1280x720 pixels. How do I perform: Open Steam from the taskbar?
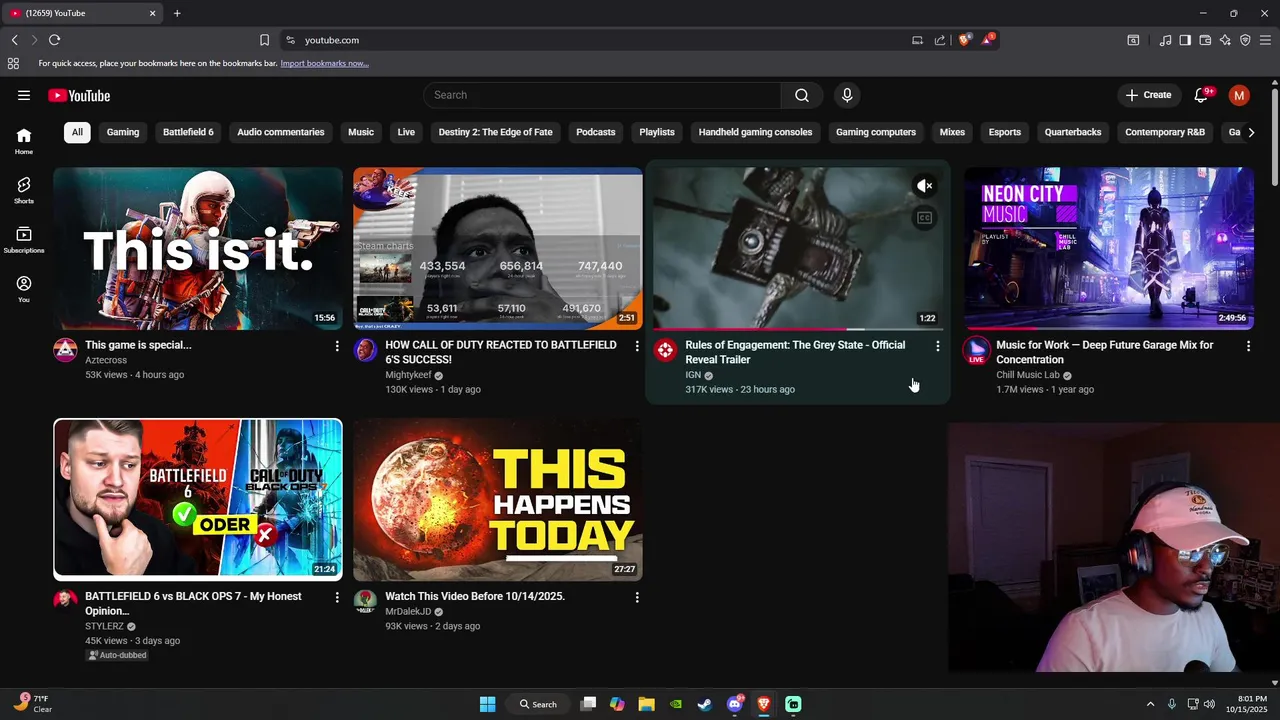pos(705,704)
